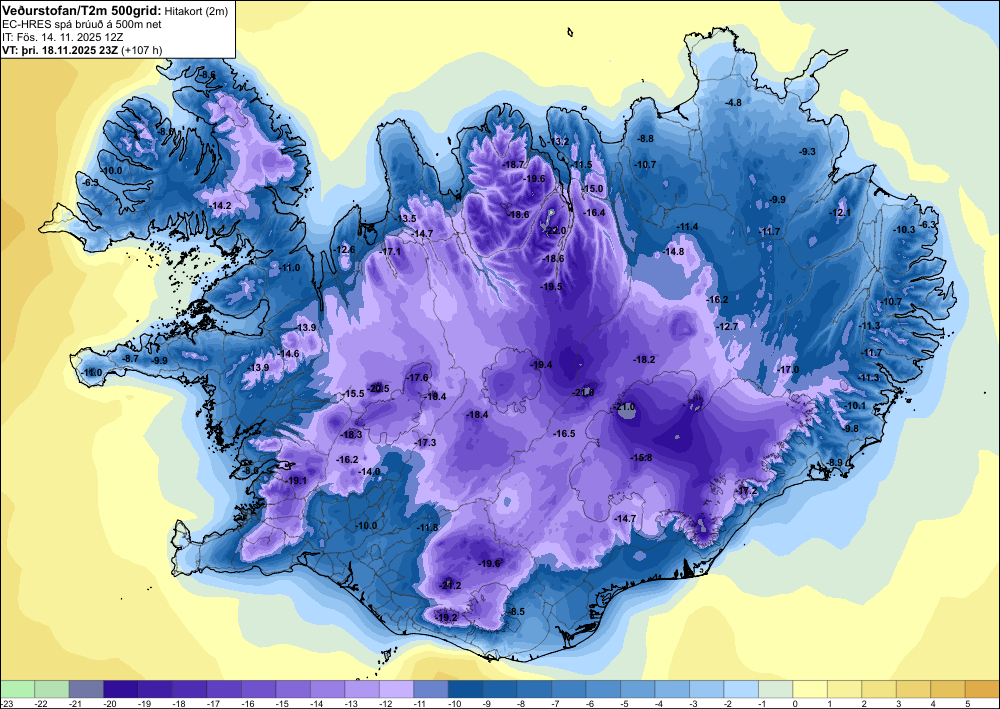Pick the darkest purple legend swatch above -20
The image size is (1000, 709).
pos(121,689)
